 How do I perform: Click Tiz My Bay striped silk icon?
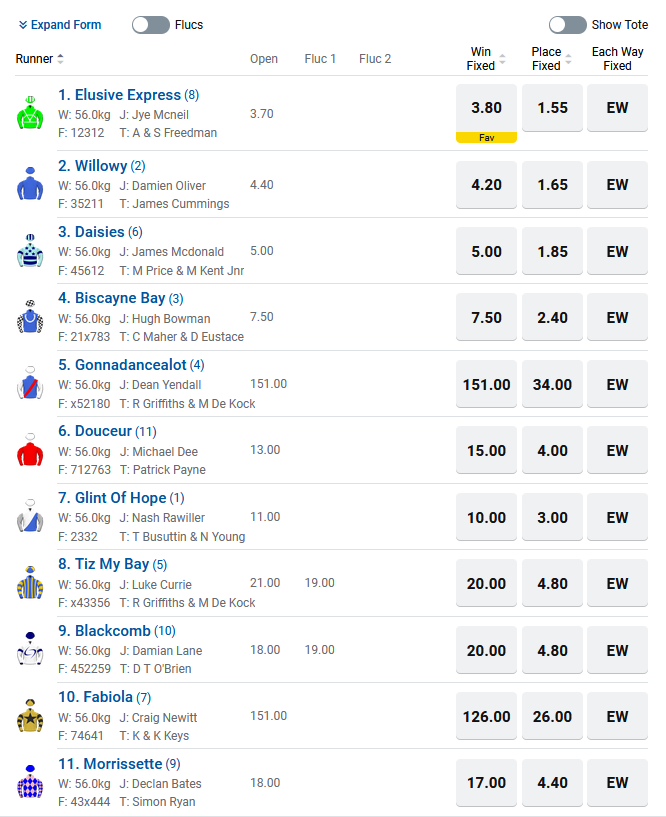click(31, 584)
